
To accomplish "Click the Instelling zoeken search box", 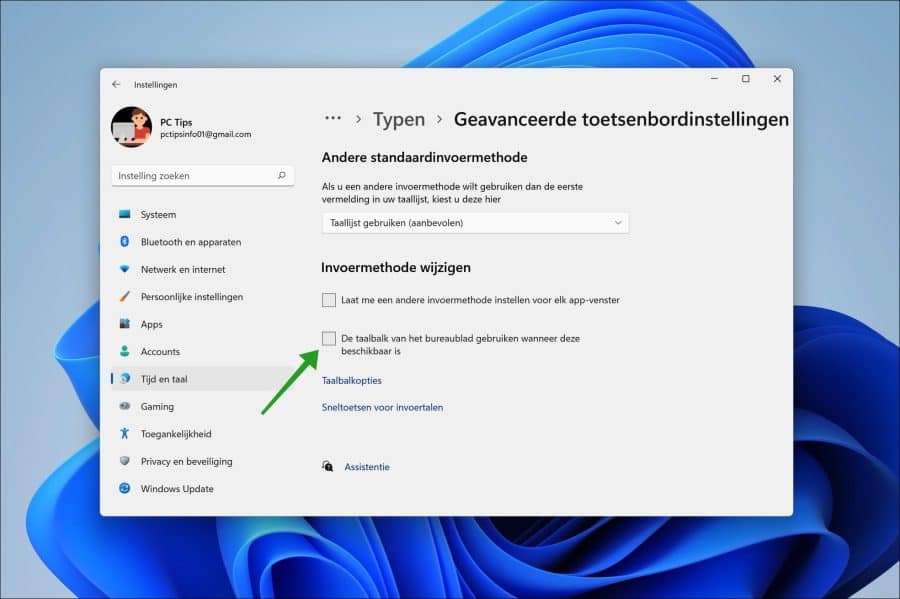I will pos(203,176).
